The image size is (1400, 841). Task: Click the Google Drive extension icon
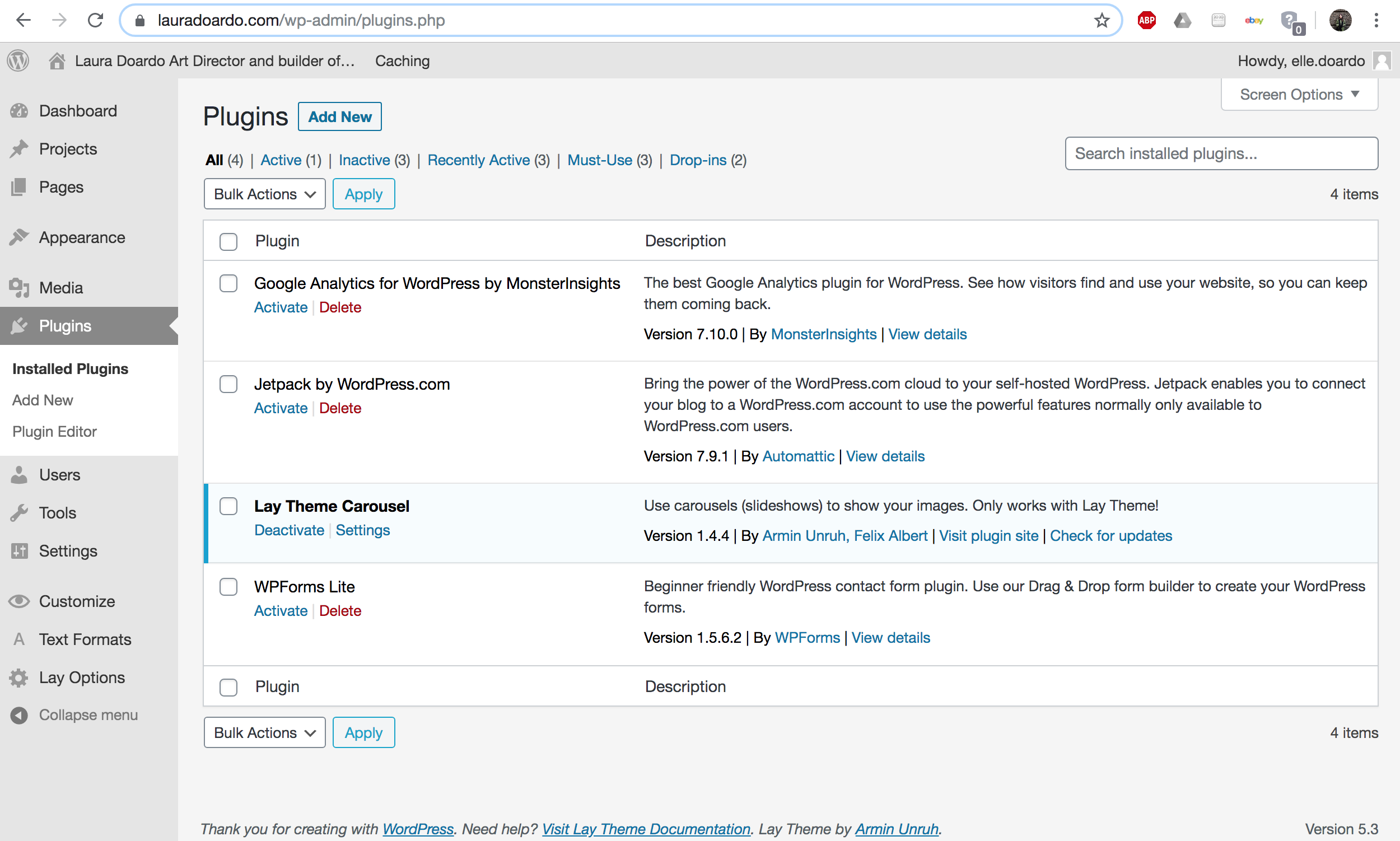(1182, 21)
